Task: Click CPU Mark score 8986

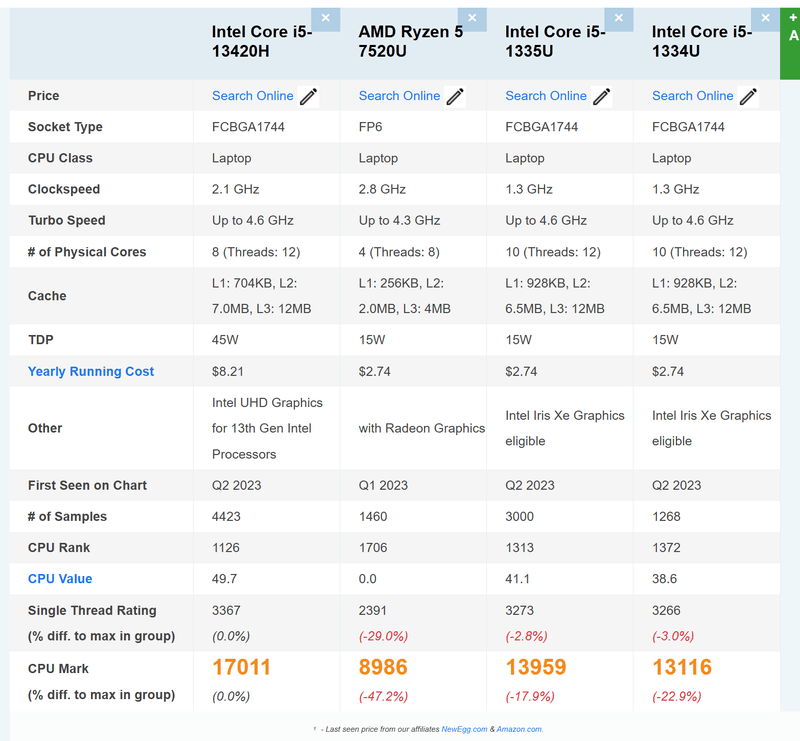Action: point(383,668)
